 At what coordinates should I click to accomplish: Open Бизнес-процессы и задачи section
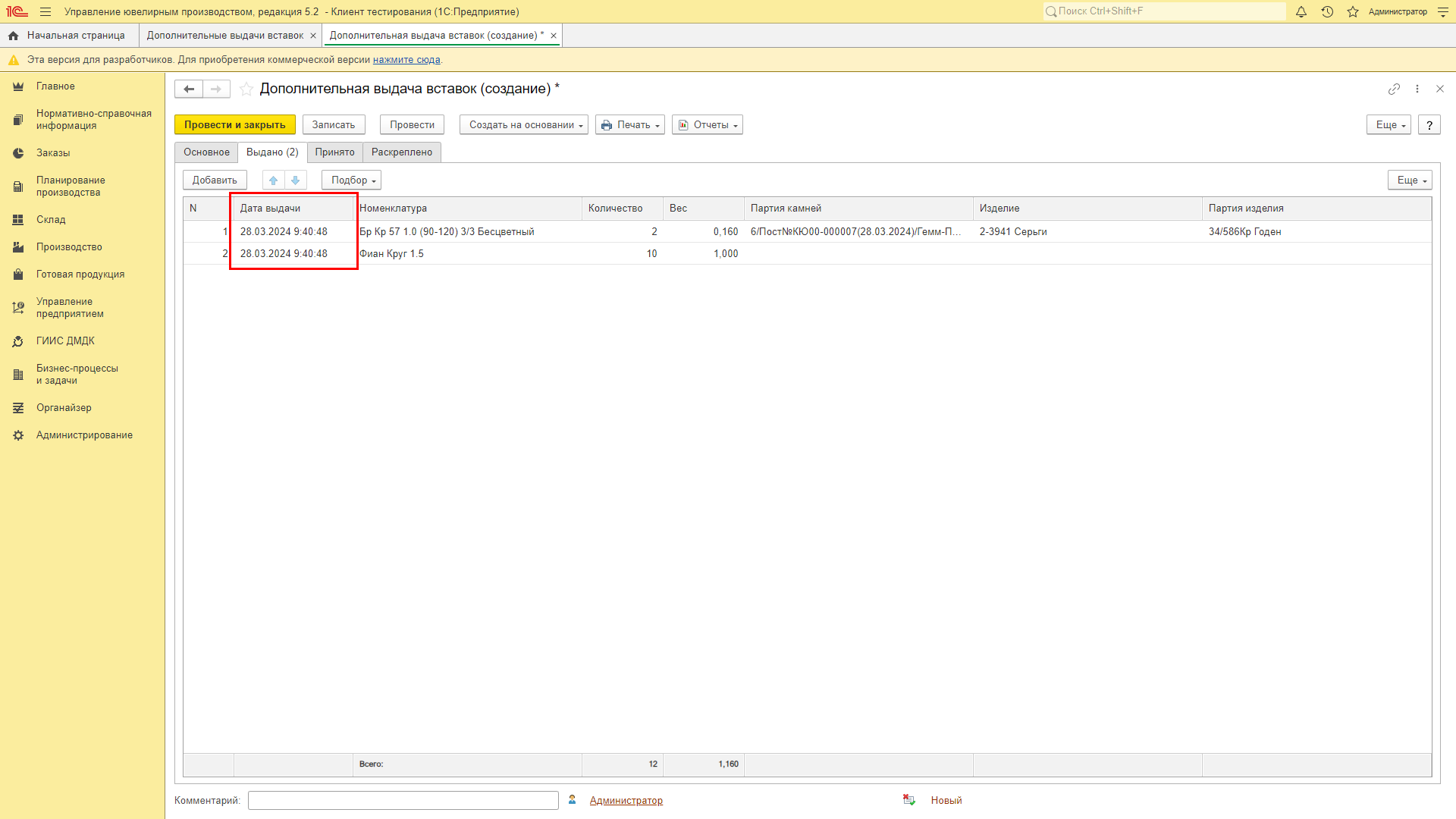click(83, 375)
